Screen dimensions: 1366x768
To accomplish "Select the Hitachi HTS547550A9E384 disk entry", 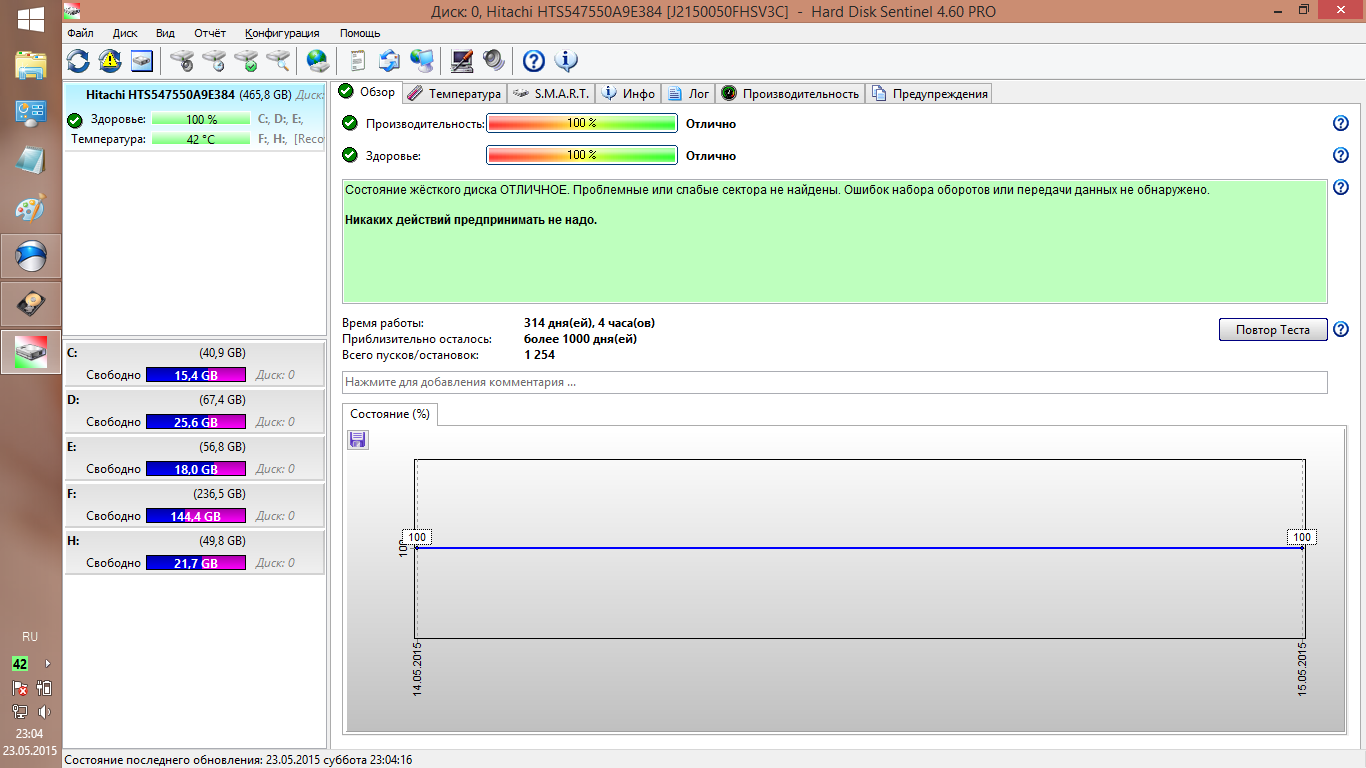I will [x=195, y=116].
